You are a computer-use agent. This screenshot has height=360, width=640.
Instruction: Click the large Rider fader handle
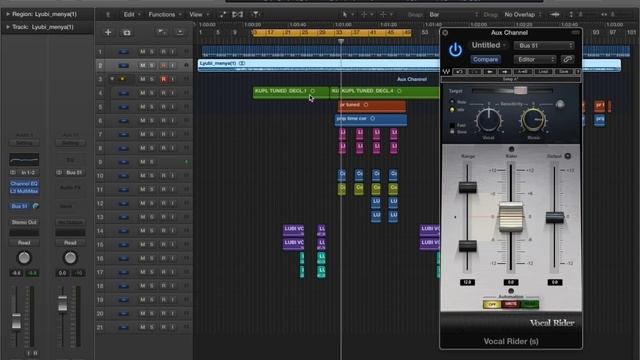[x=511, y=217]
